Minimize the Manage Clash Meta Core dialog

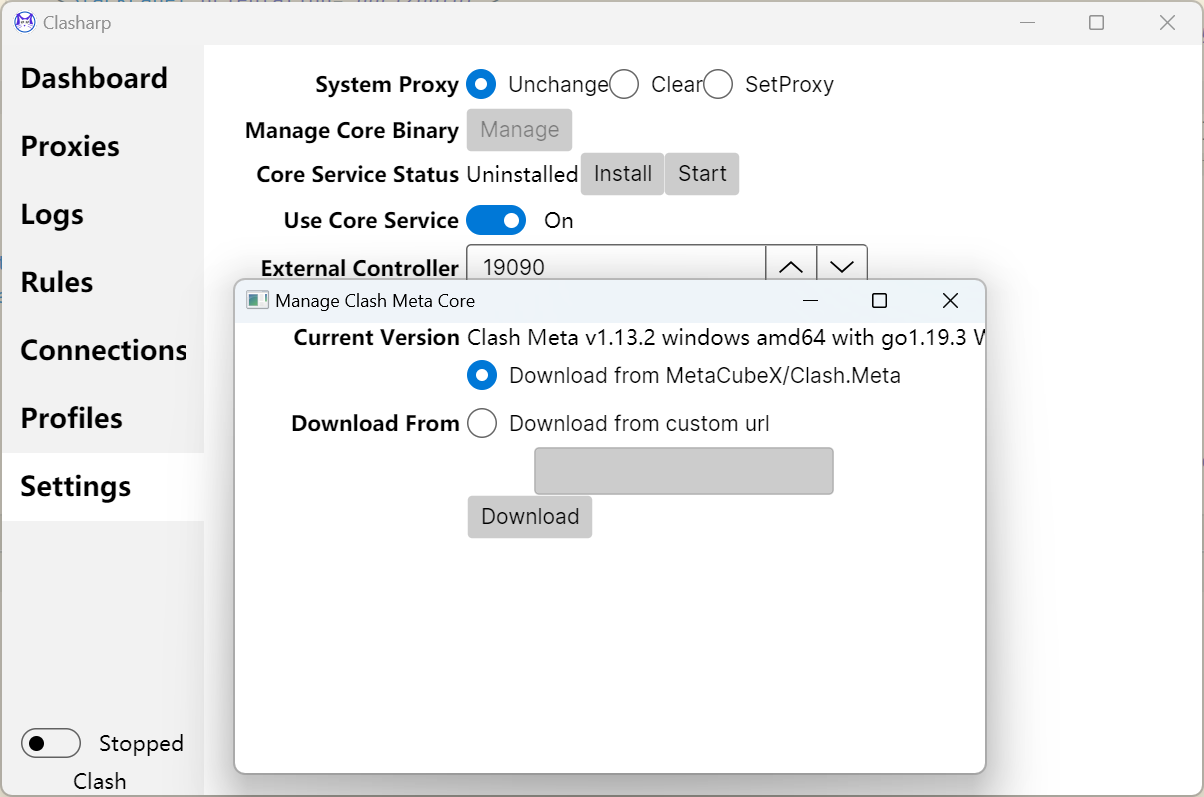[811, 301]
